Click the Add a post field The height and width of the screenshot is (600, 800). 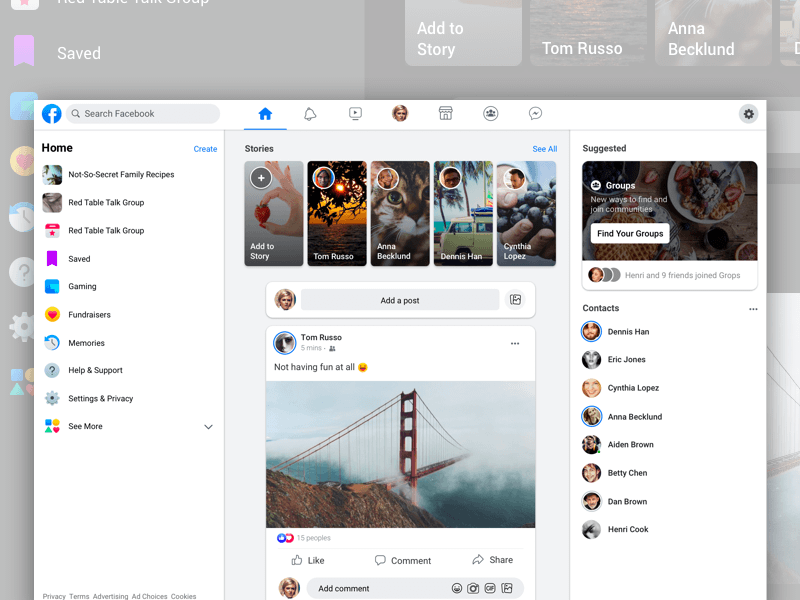point(400,300)
